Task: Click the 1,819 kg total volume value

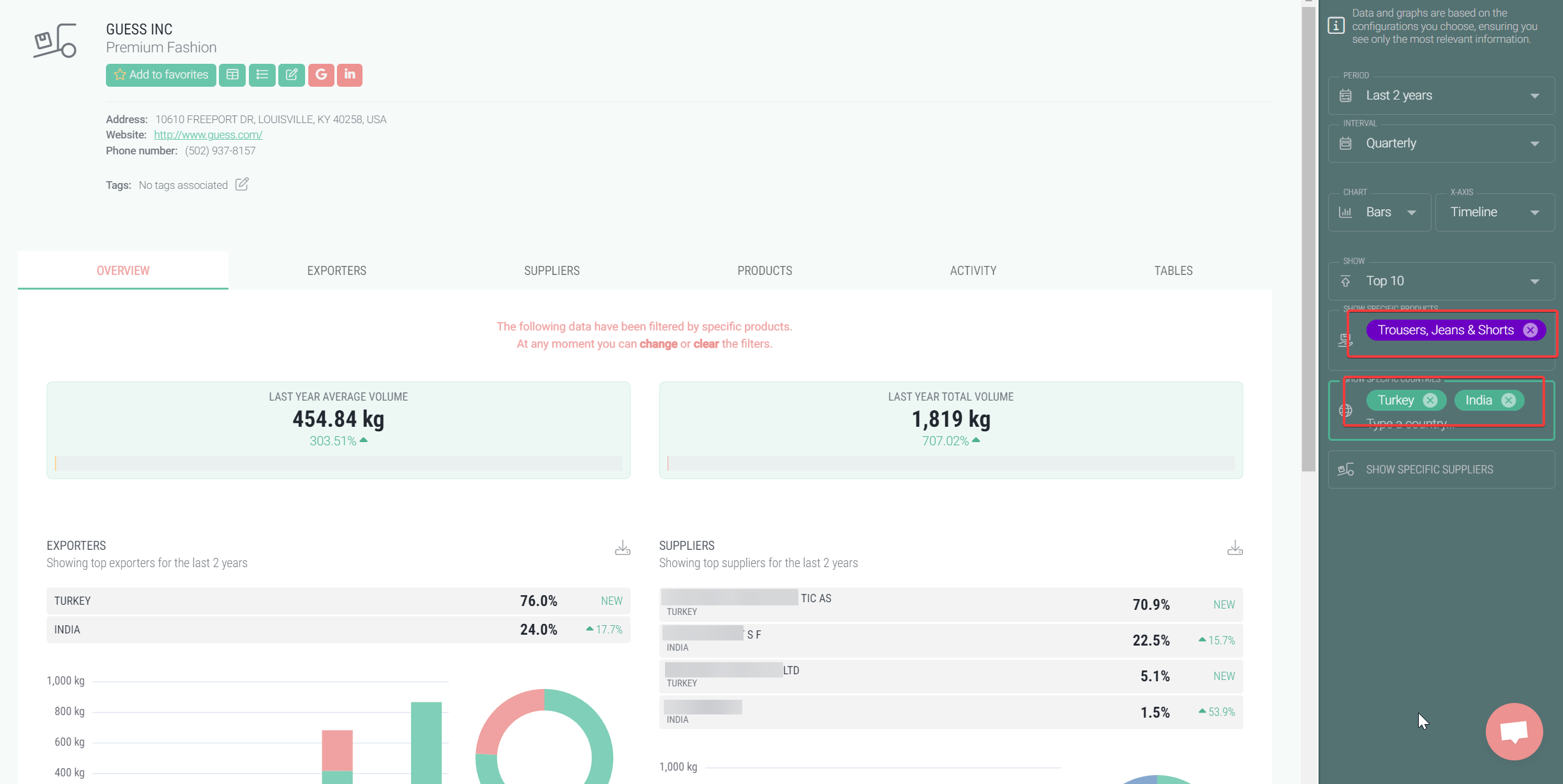Action: (x=951, y=419)
